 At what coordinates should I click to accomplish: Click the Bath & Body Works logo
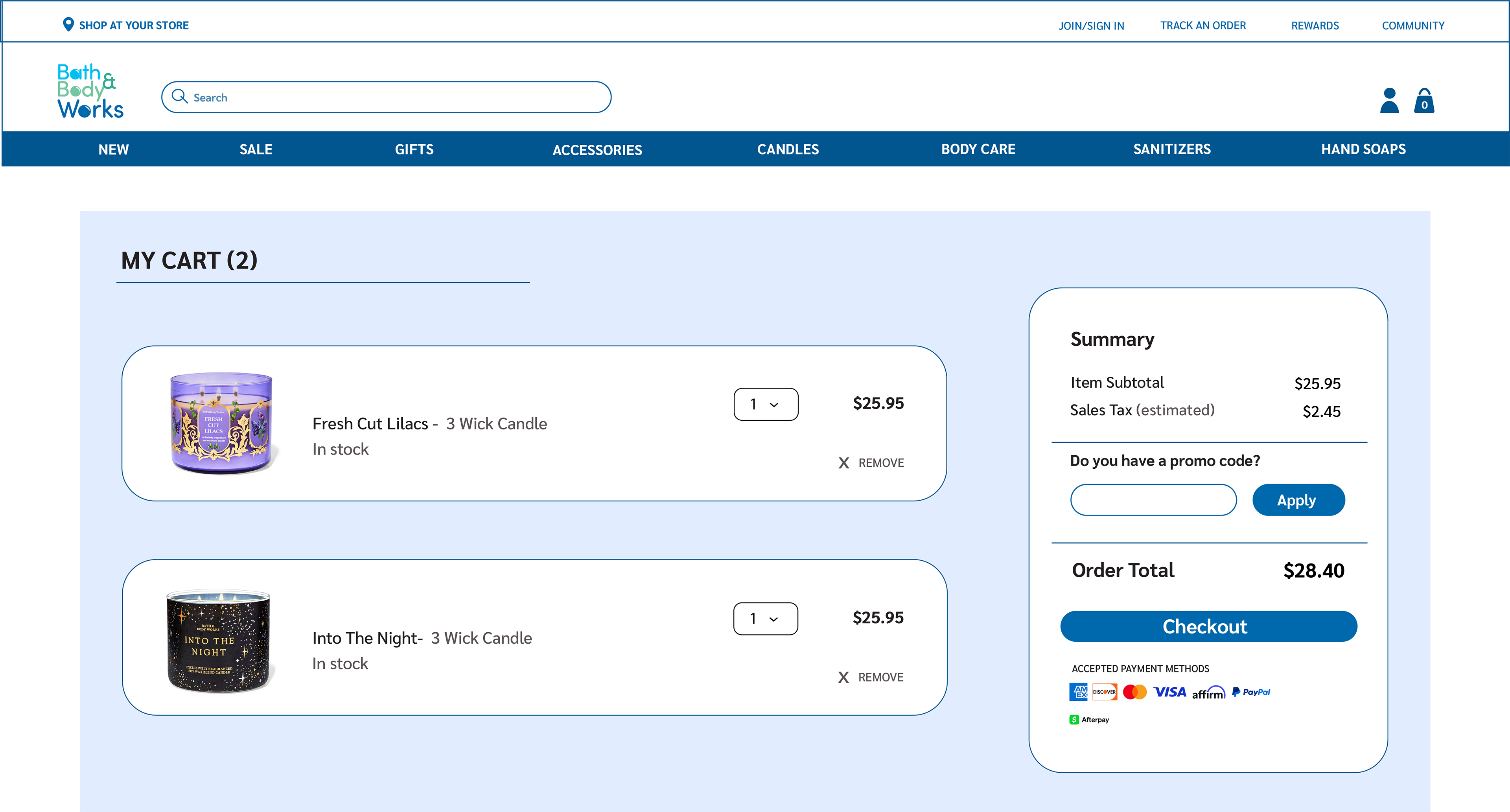click(90, 92)
